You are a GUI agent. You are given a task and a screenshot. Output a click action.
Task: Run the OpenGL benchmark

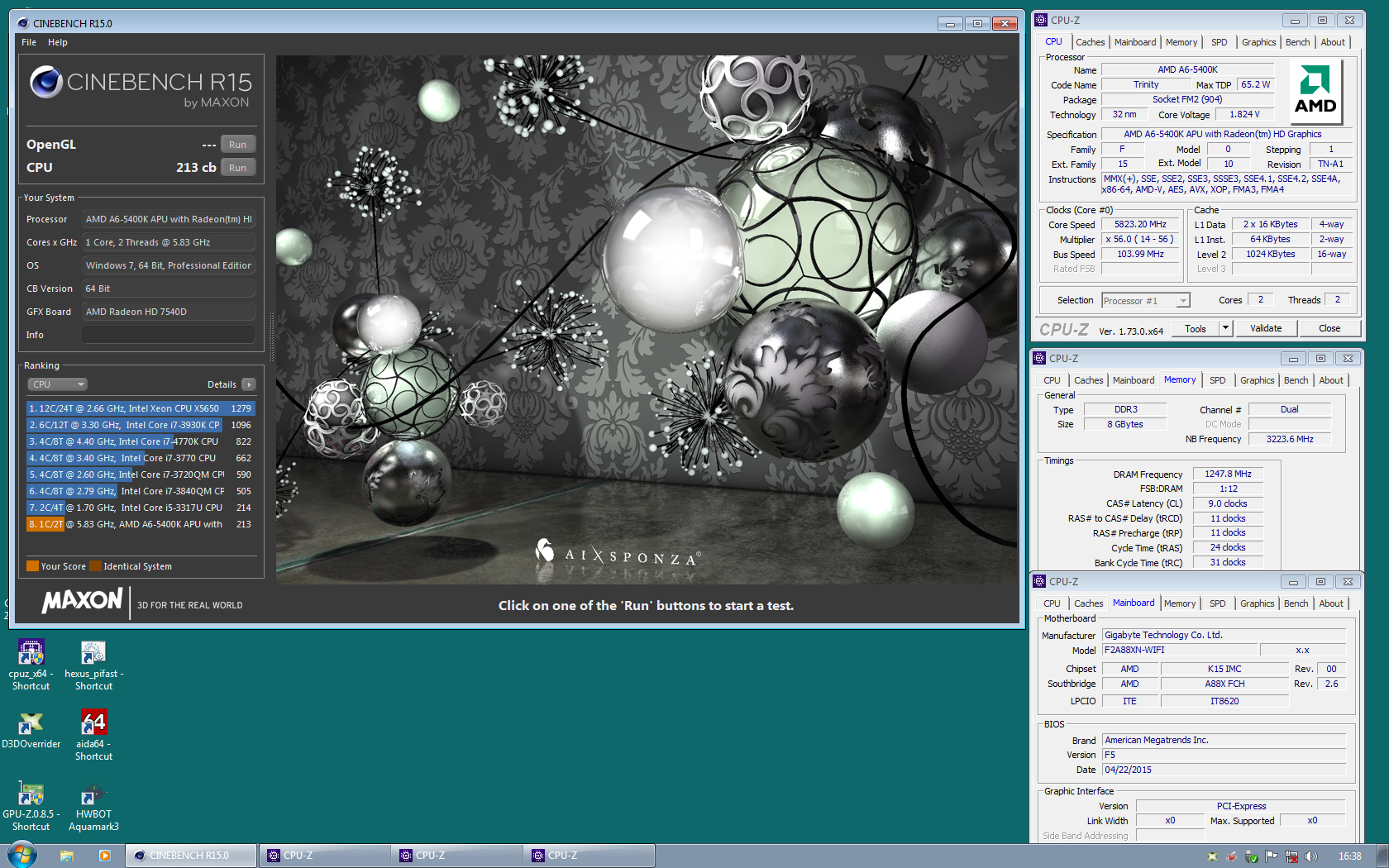click(238, 145)
